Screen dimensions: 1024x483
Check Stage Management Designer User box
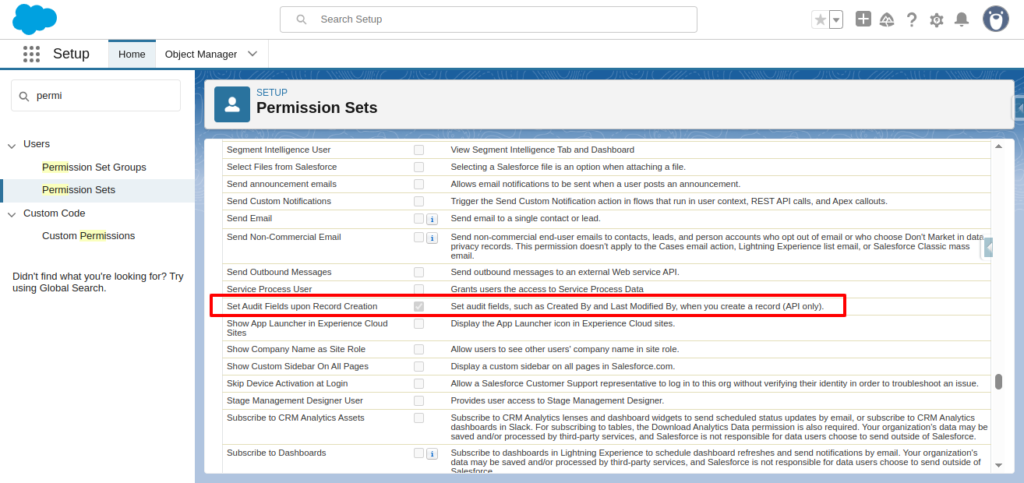[419, 400]
